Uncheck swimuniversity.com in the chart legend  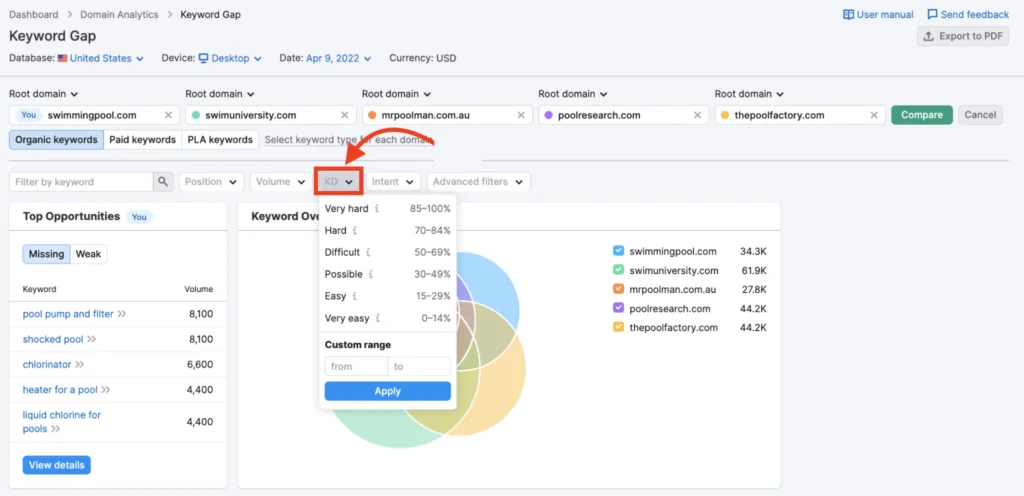pyautogui.click(x=618, y=270)
